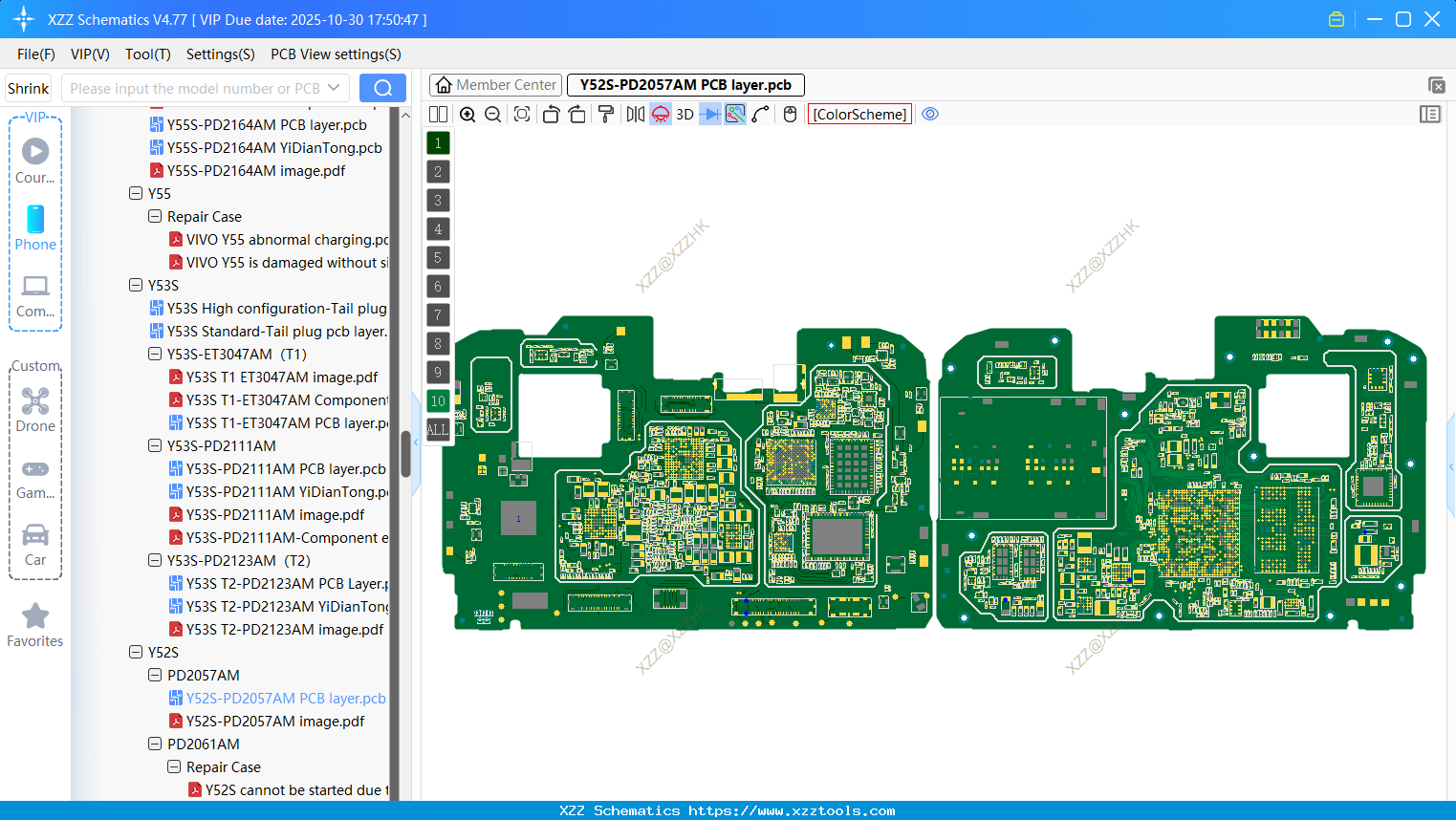Collapse the Y52S tree branch

135,652
